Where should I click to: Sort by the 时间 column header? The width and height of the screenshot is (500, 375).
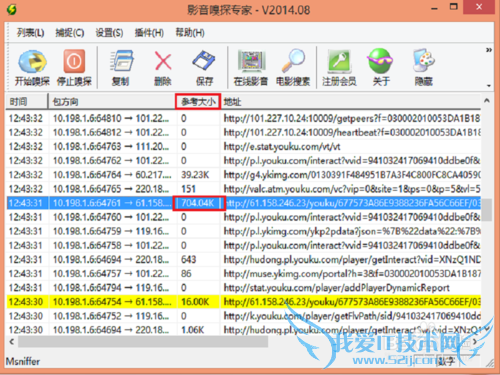tap(27, 102)
